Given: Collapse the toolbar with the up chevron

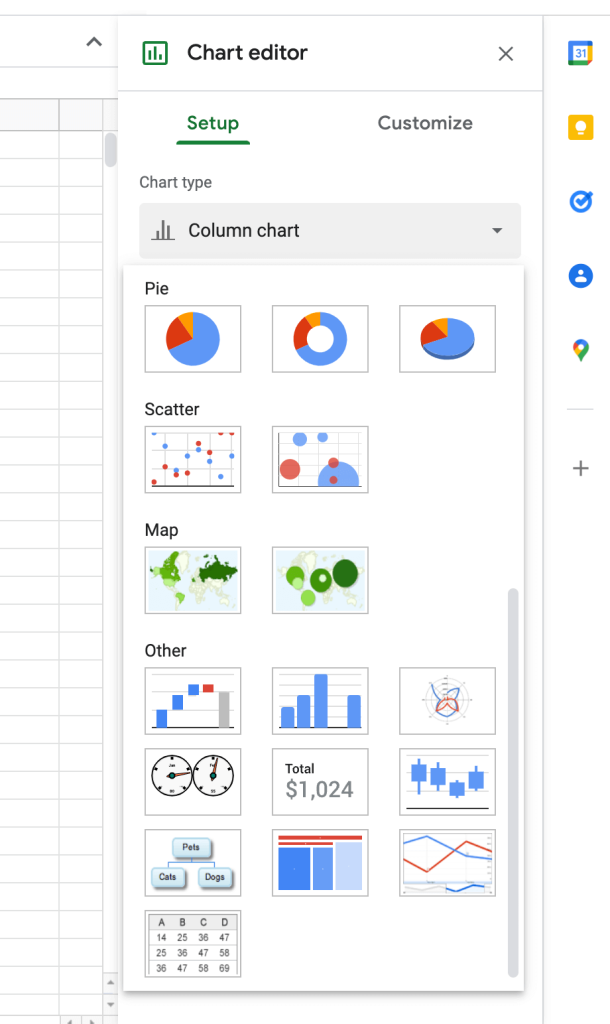Looking at the screenshot, I should [x=94, y=42].
